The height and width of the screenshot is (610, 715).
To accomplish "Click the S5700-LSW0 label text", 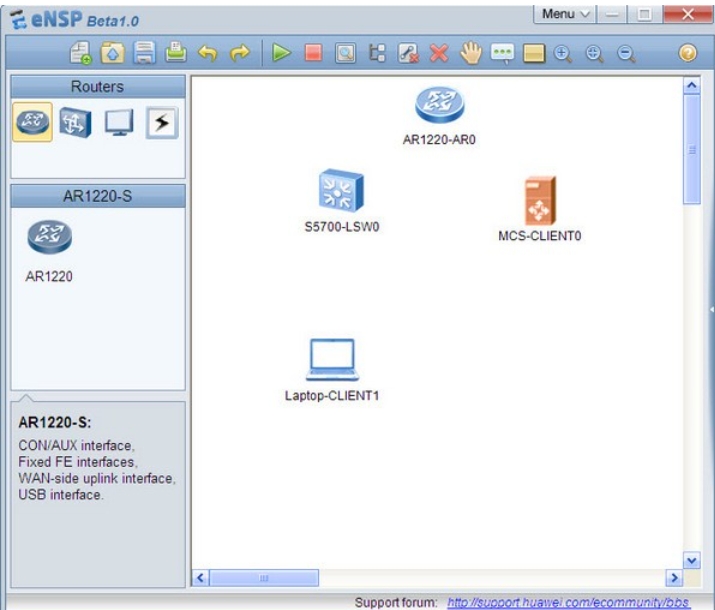I will pos(342,227).
